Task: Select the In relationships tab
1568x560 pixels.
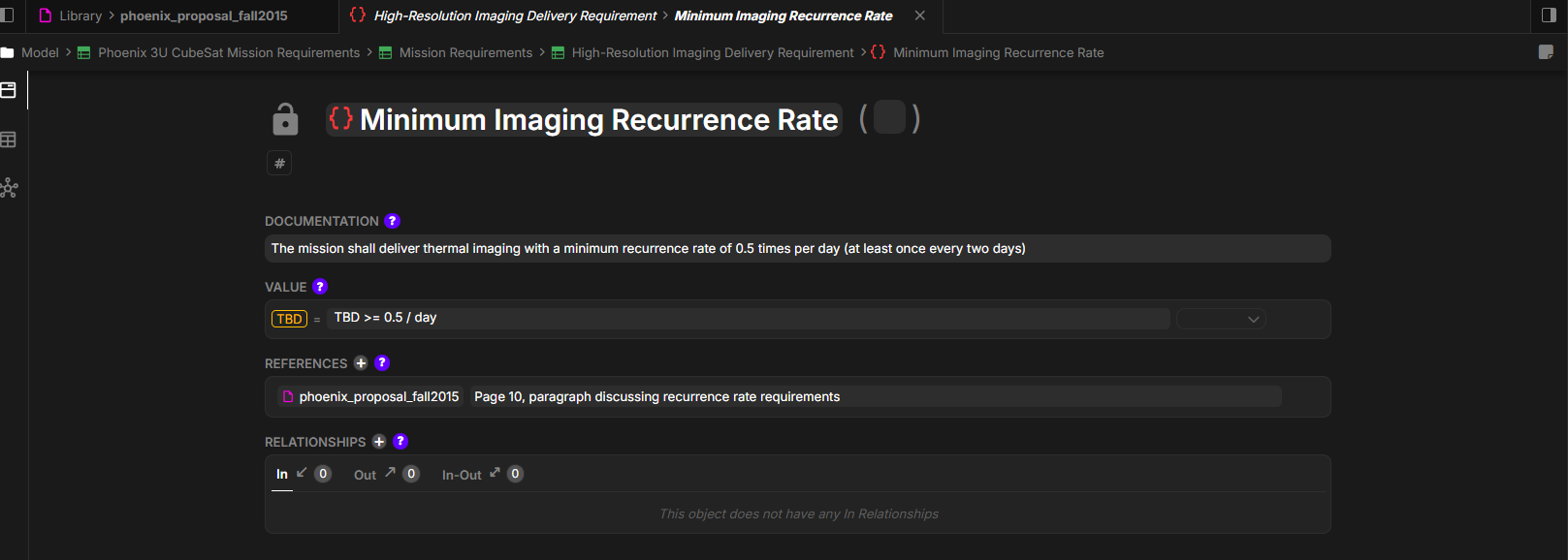Action: point(303,474)
